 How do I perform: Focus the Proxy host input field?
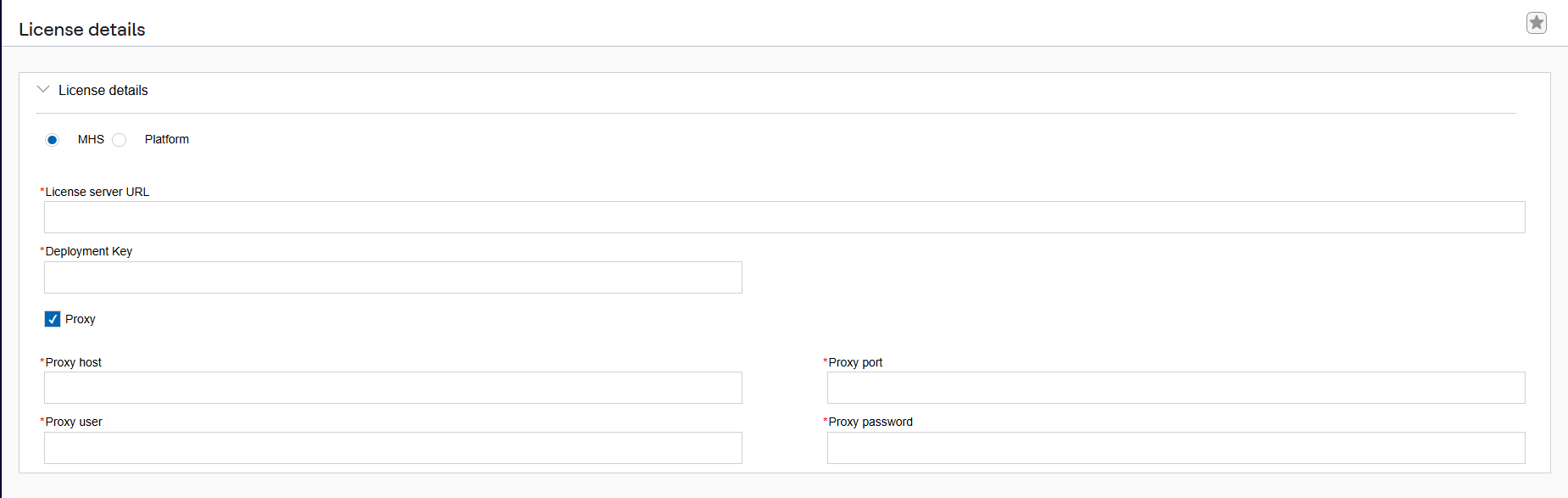[392, 388]
